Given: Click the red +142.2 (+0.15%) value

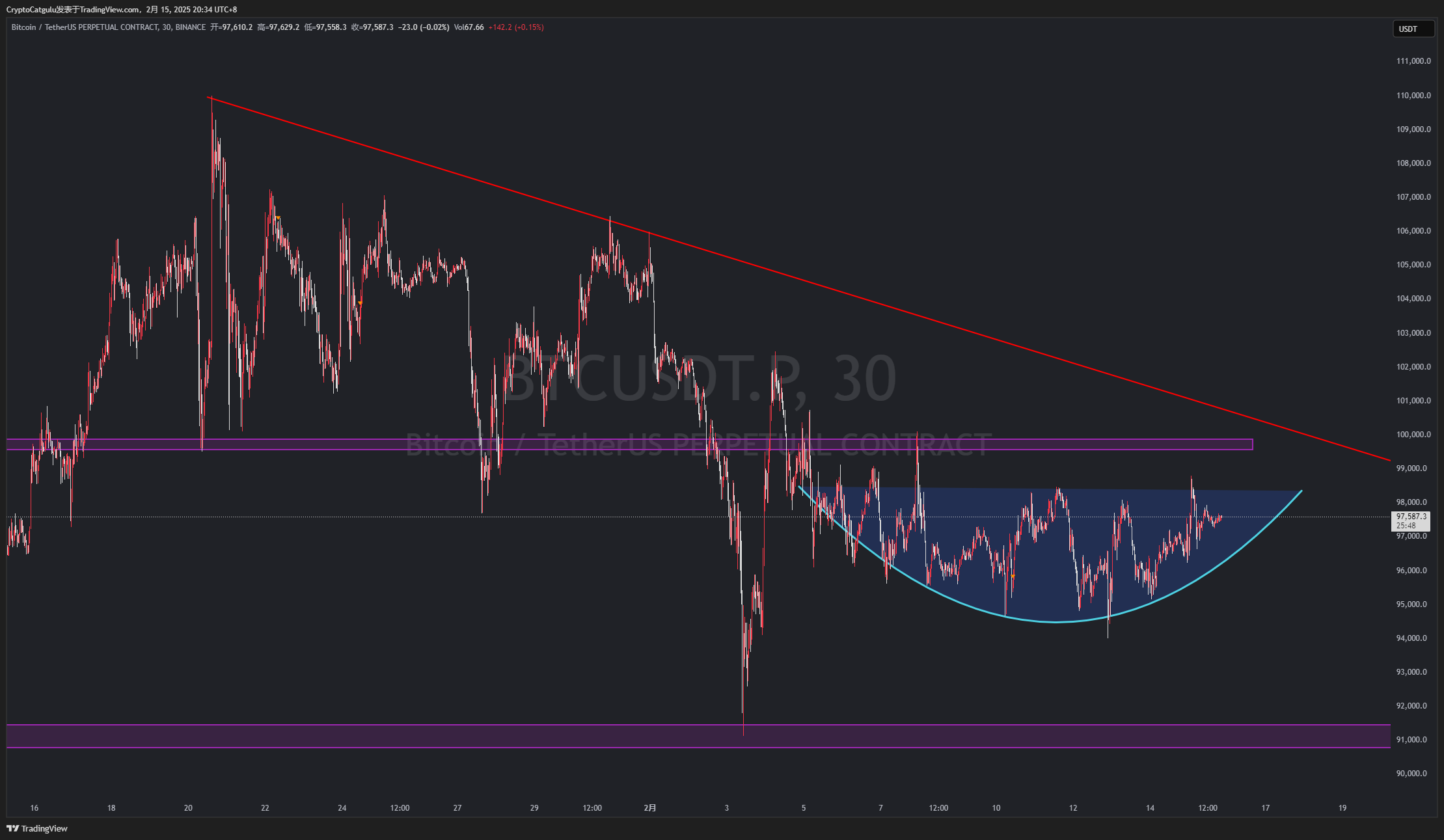Looking at the screenshot, I should pos(516,27).
